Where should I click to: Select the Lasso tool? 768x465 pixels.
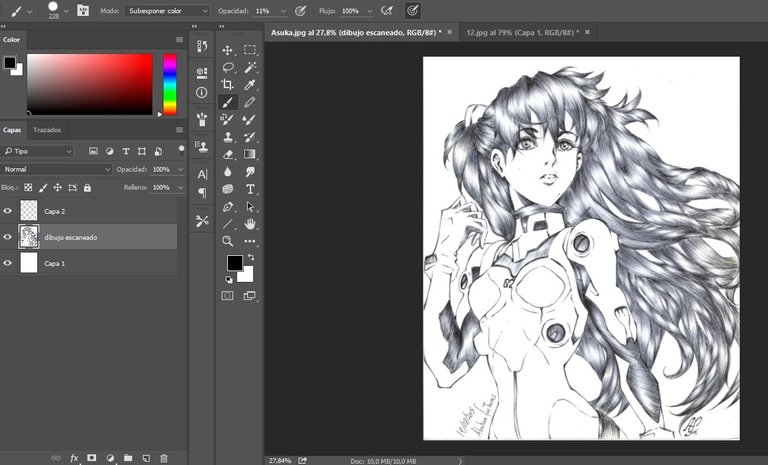[227, 67]
